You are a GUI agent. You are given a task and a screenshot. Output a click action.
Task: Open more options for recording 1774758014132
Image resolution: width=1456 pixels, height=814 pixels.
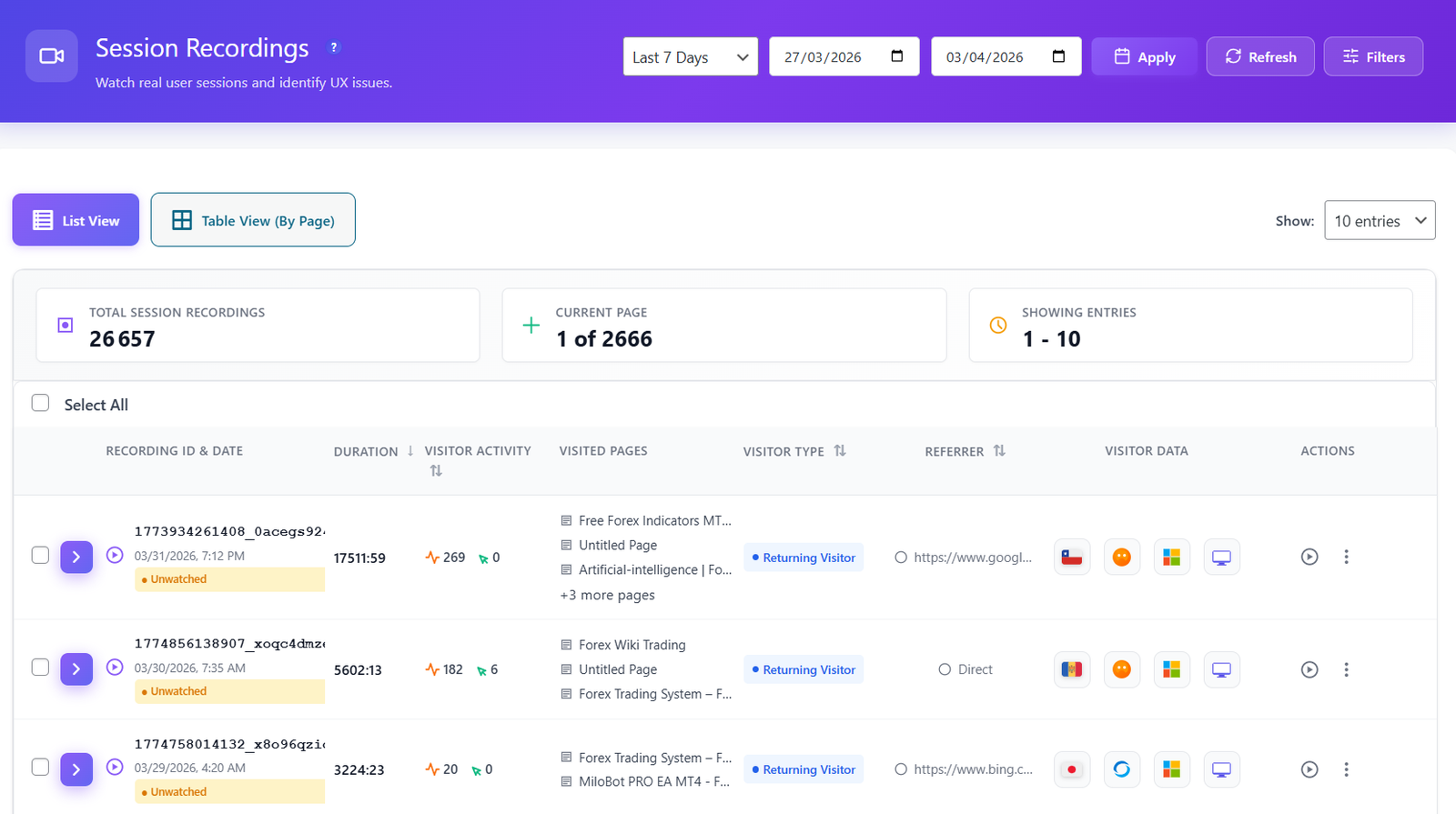pos(1346,769)
